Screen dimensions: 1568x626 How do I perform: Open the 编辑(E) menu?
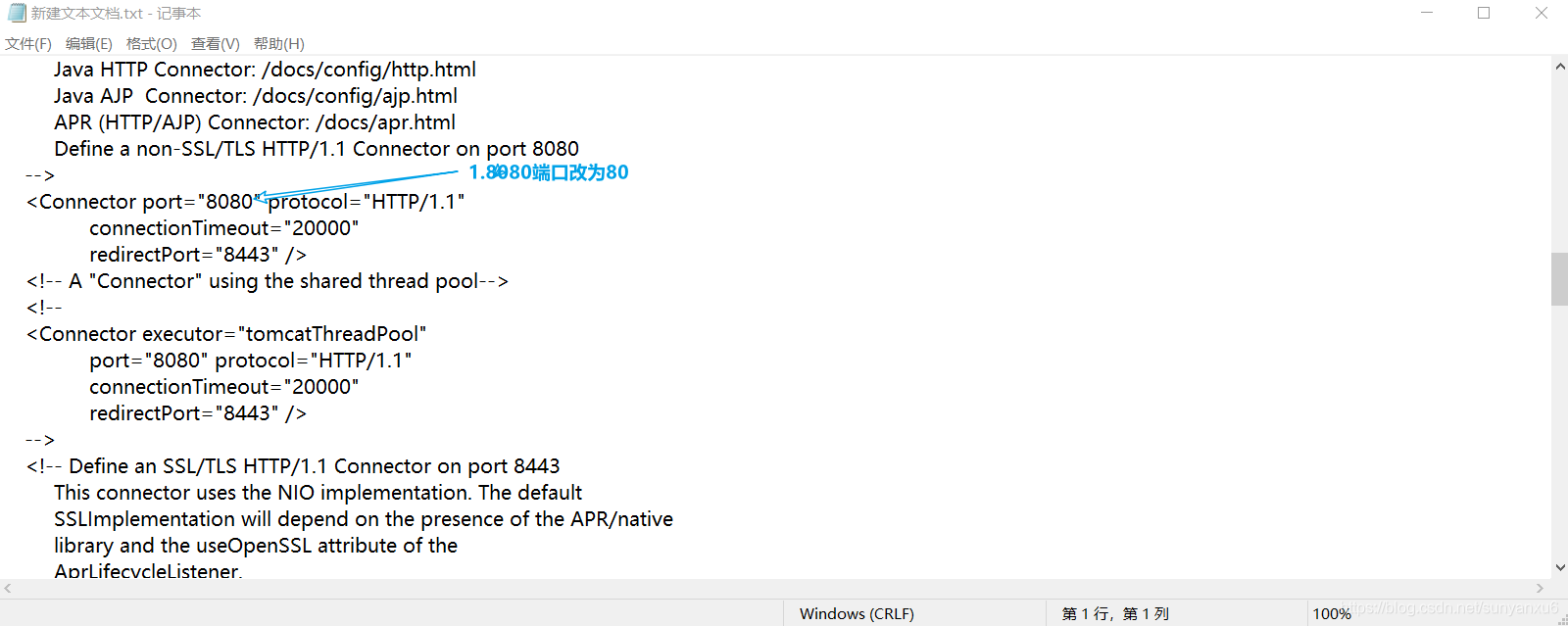(88, 44)
